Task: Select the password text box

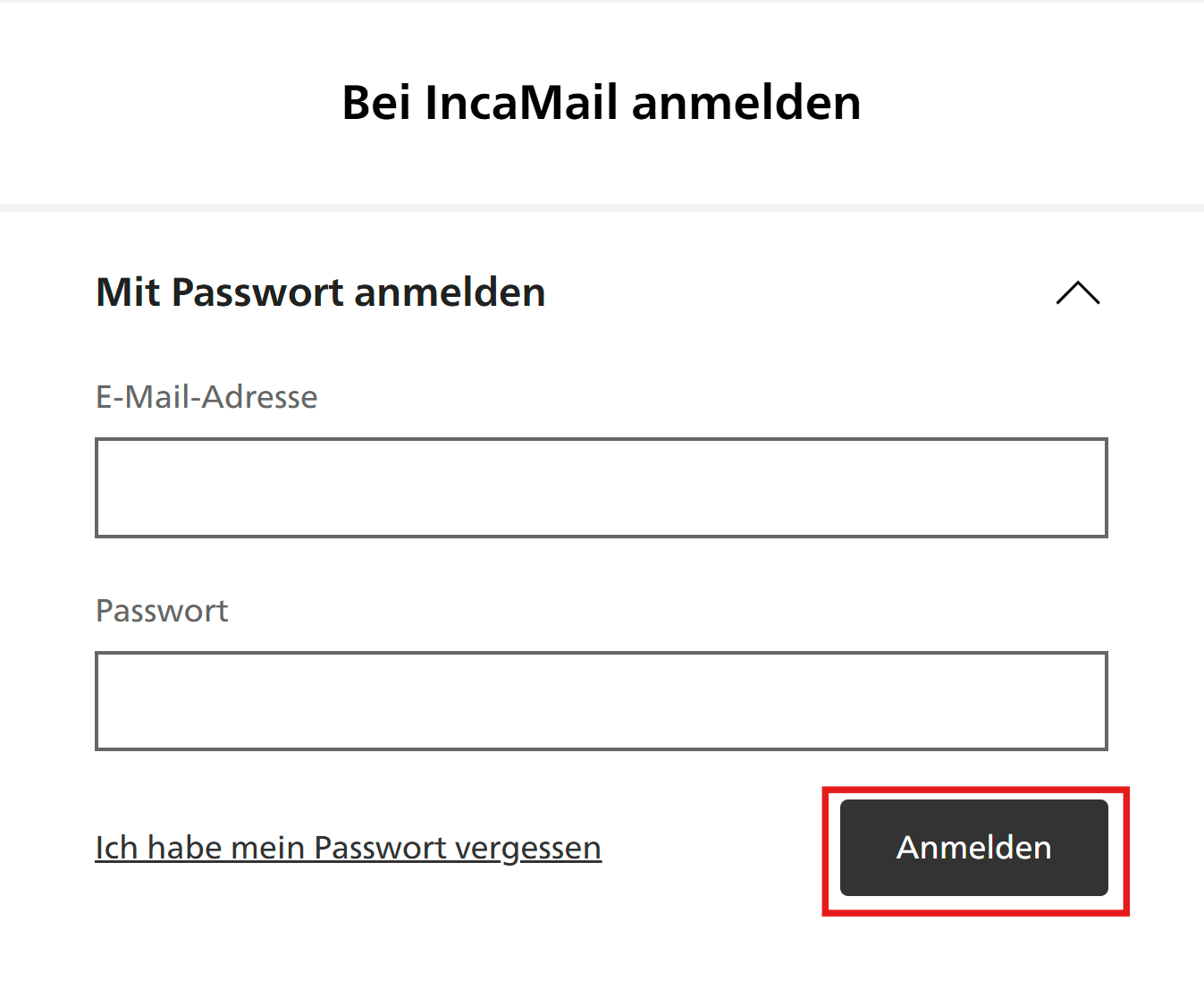Action: tap(601, 700)
